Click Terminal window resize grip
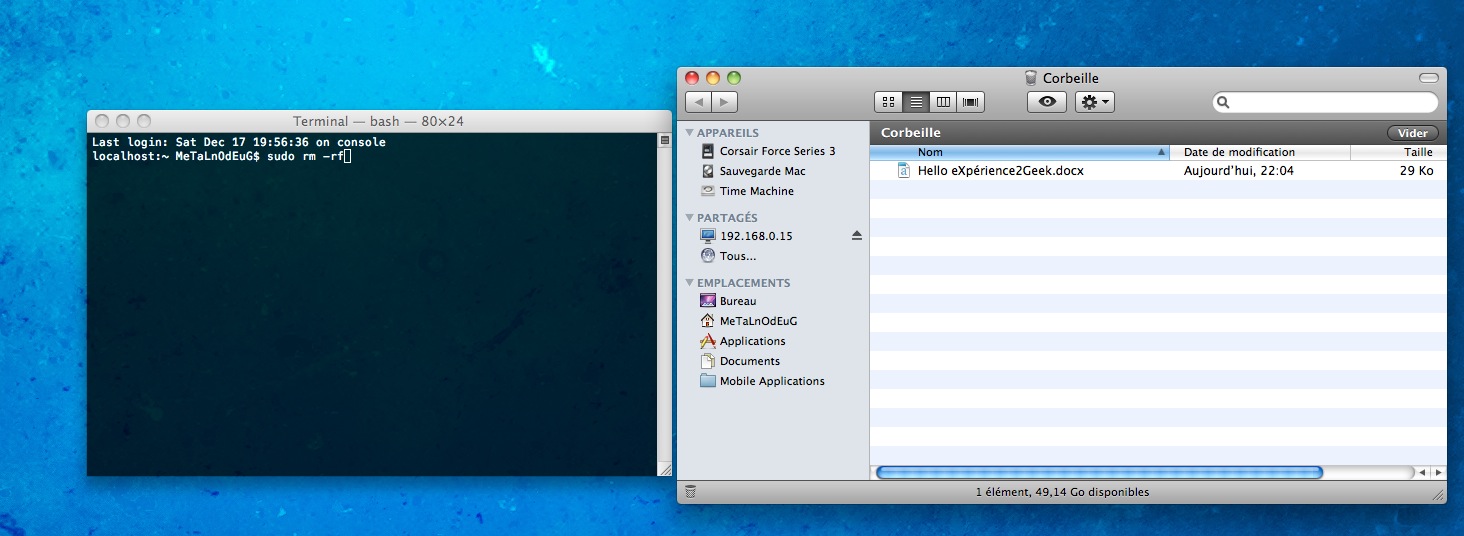The image size is (1464, 536). click(x=665, y=469)
